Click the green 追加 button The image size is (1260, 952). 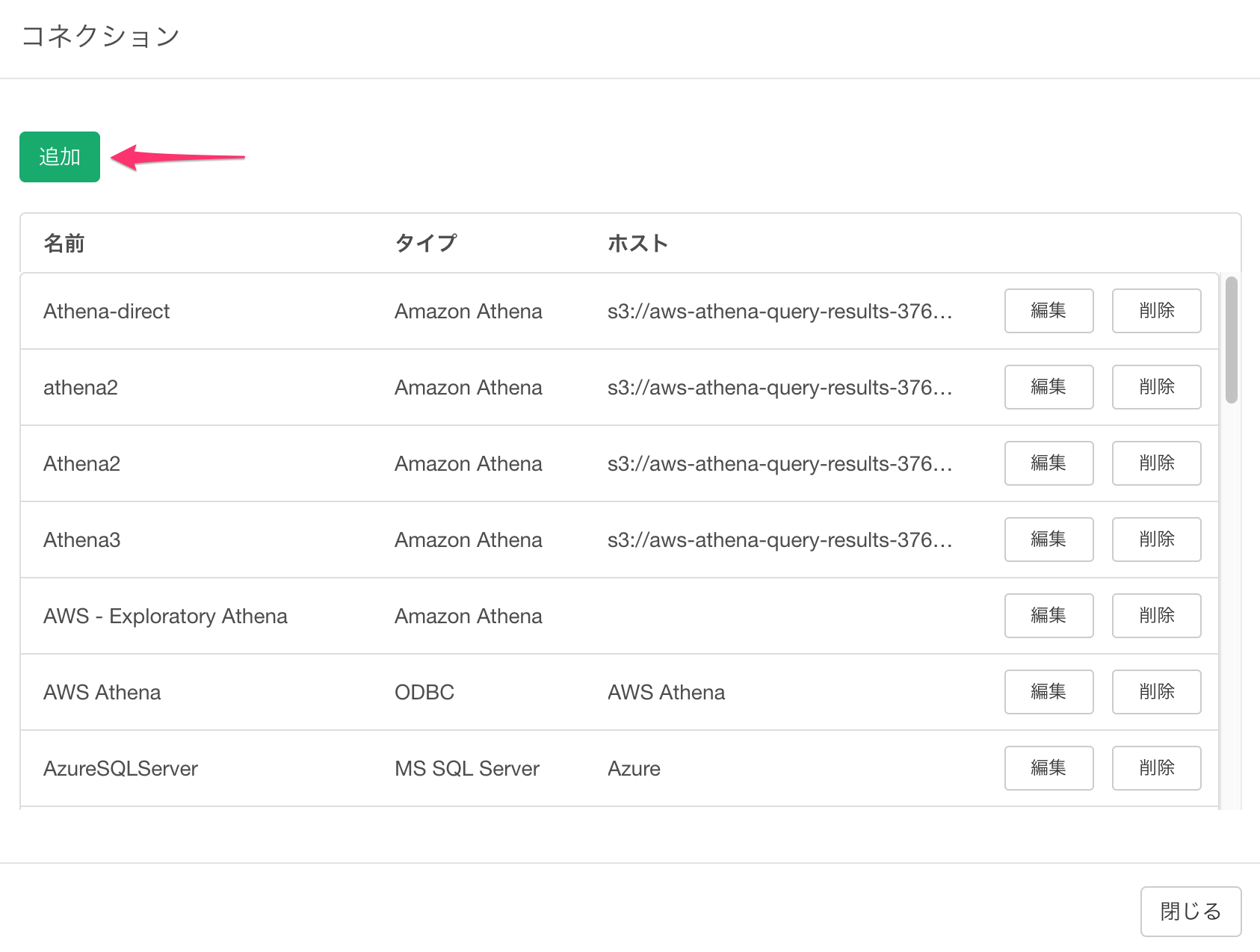[60, 157]
